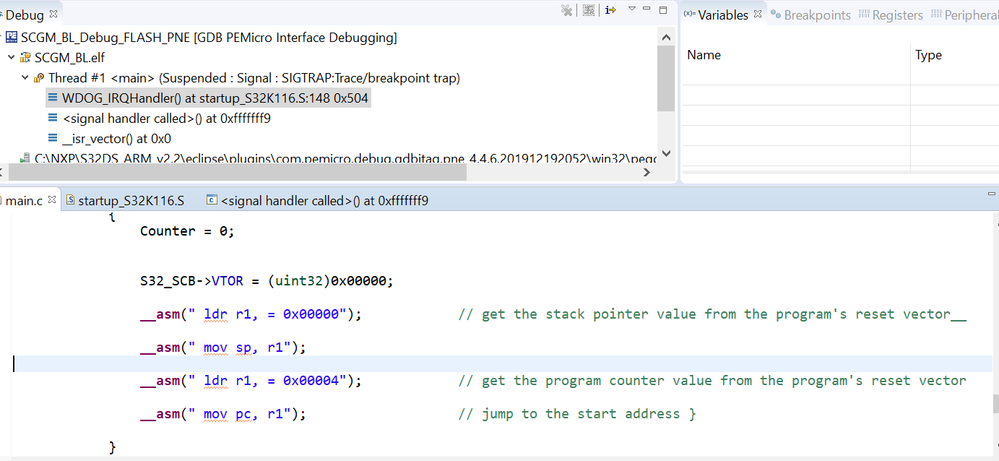Select the signal handler called stack frame
The height and width of the screenshot is (461, 999).
point(166,118)
